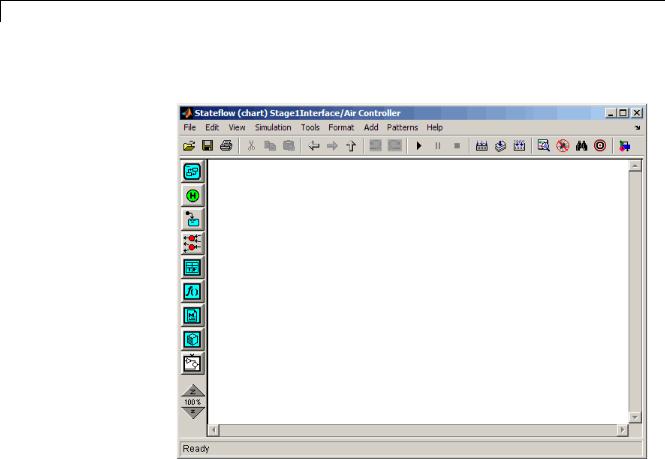Click the first build target icon

click(482, 146)
